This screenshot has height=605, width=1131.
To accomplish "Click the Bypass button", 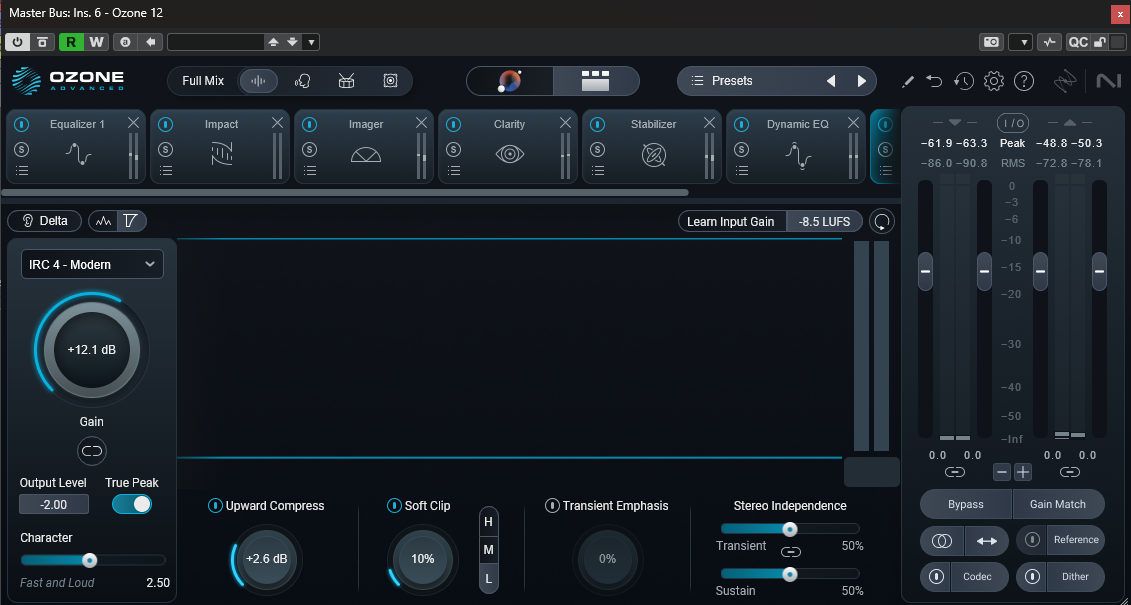I will click(x=966, y=504).
